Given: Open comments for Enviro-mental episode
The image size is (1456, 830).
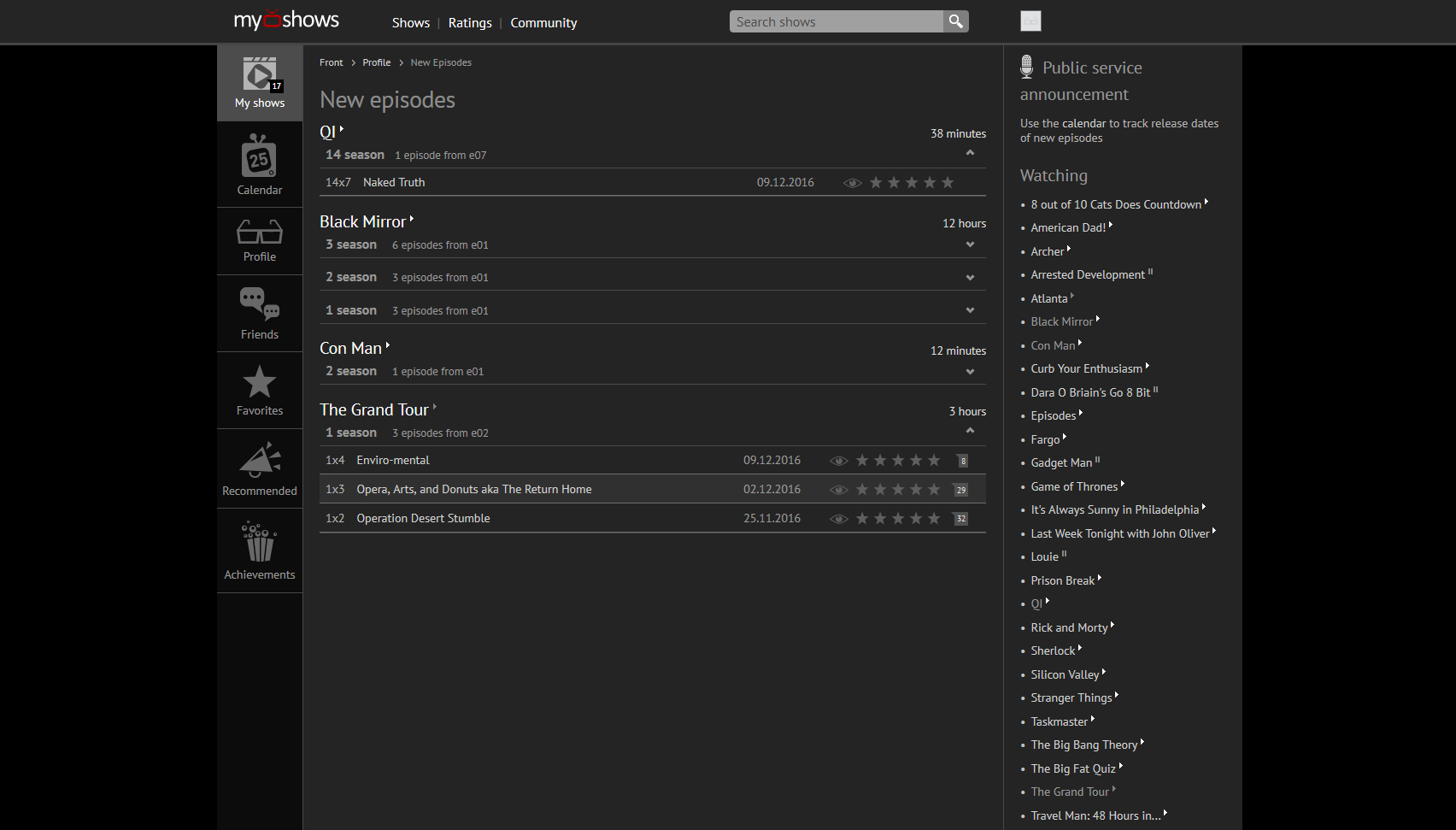Looking at the screenshot, I should point(962,461).
